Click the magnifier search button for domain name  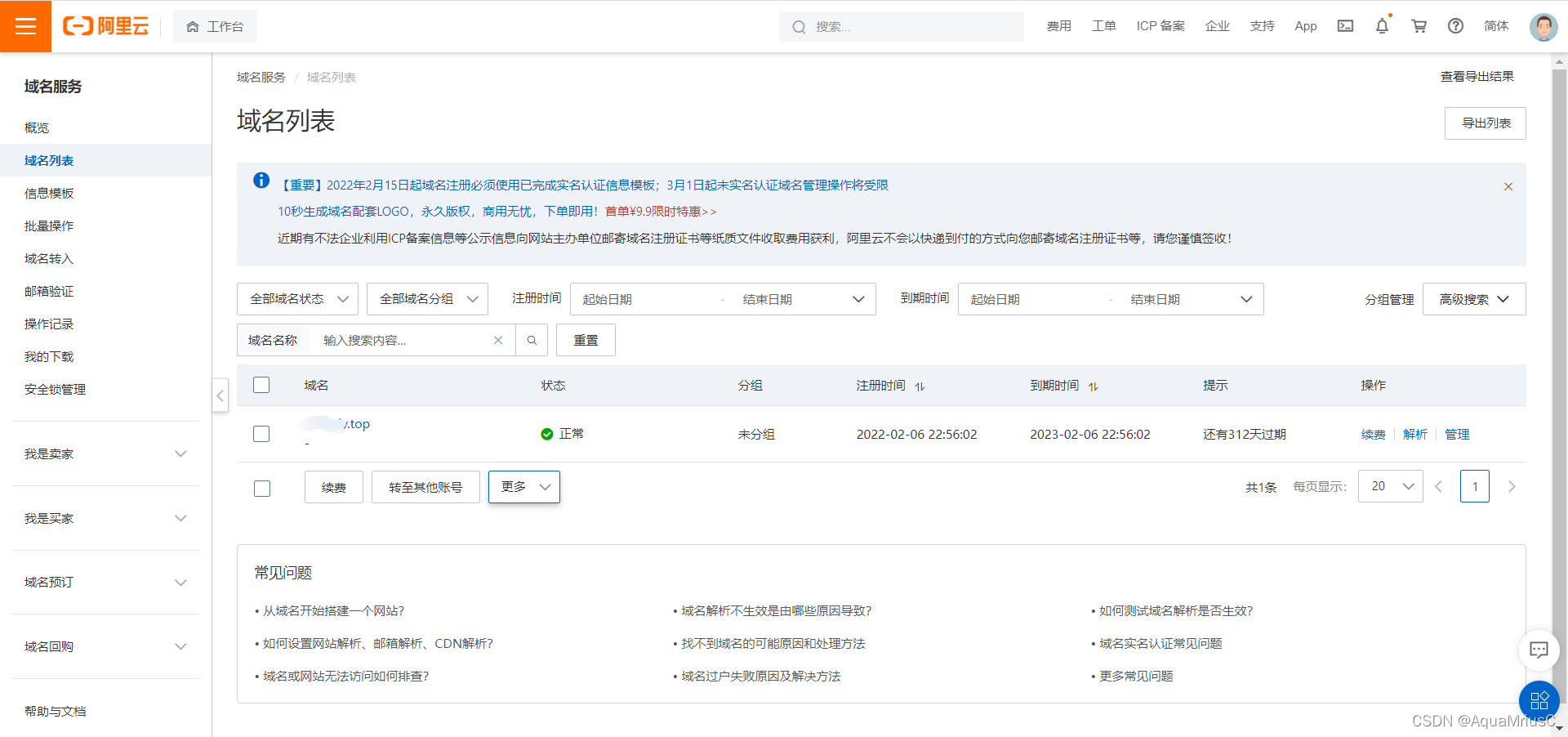click(532, 341)
